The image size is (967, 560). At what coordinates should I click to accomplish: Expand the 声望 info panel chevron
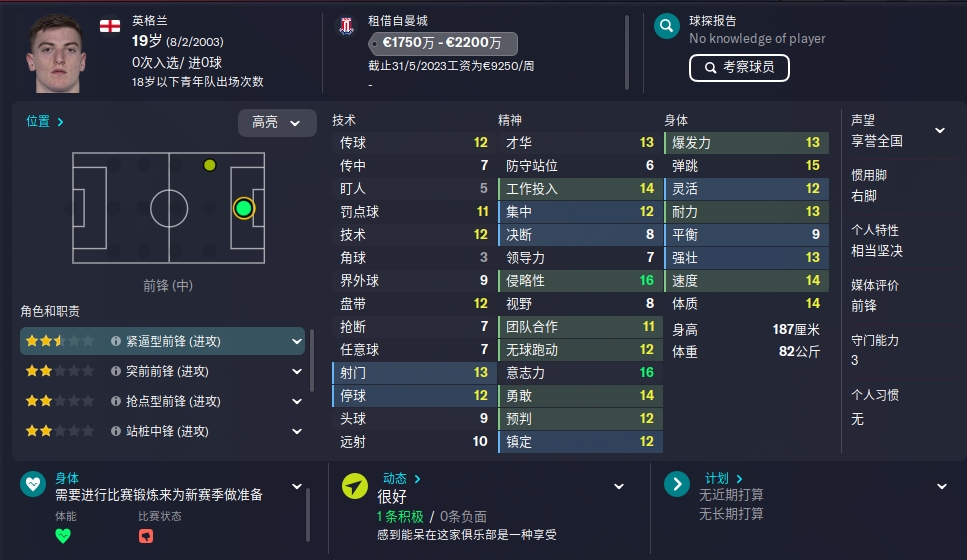[x=940, y=130]
